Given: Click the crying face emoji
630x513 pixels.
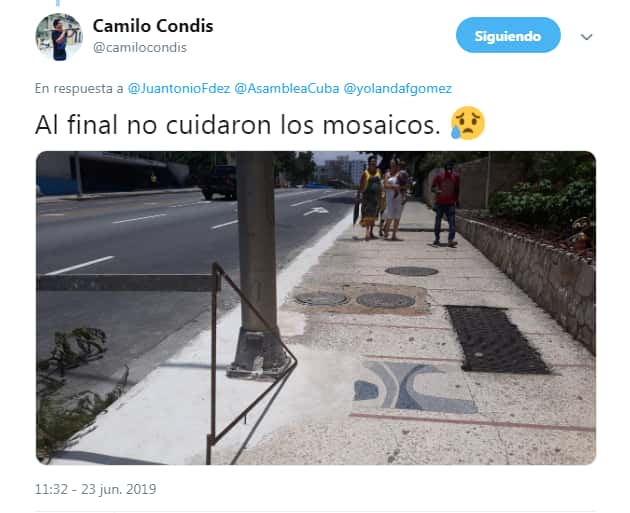Looking at the screenshot, I should [468, 123].
